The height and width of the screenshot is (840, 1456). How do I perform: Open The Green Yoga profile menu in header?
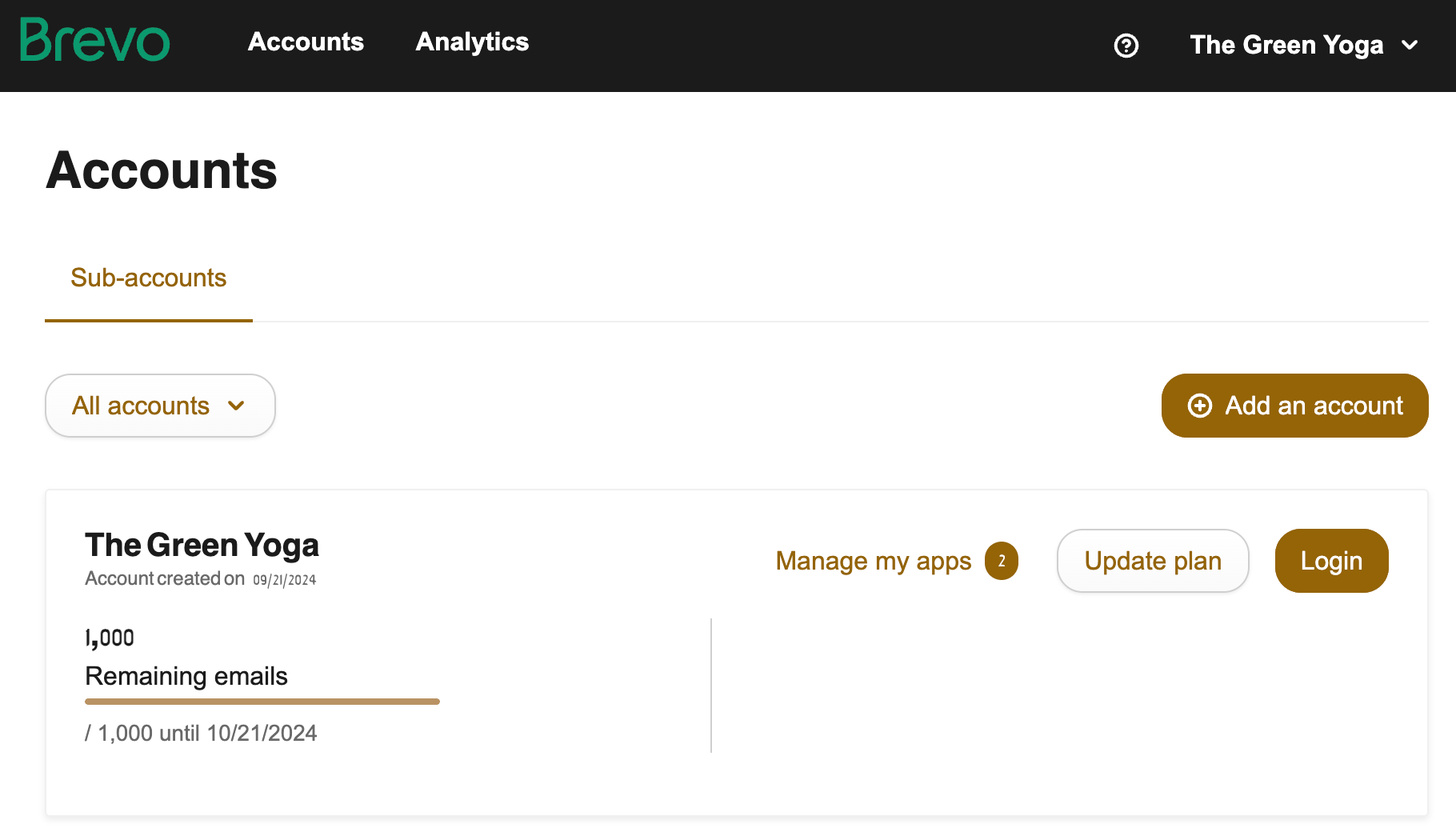pyautogui.click(x=1286, y=46)
